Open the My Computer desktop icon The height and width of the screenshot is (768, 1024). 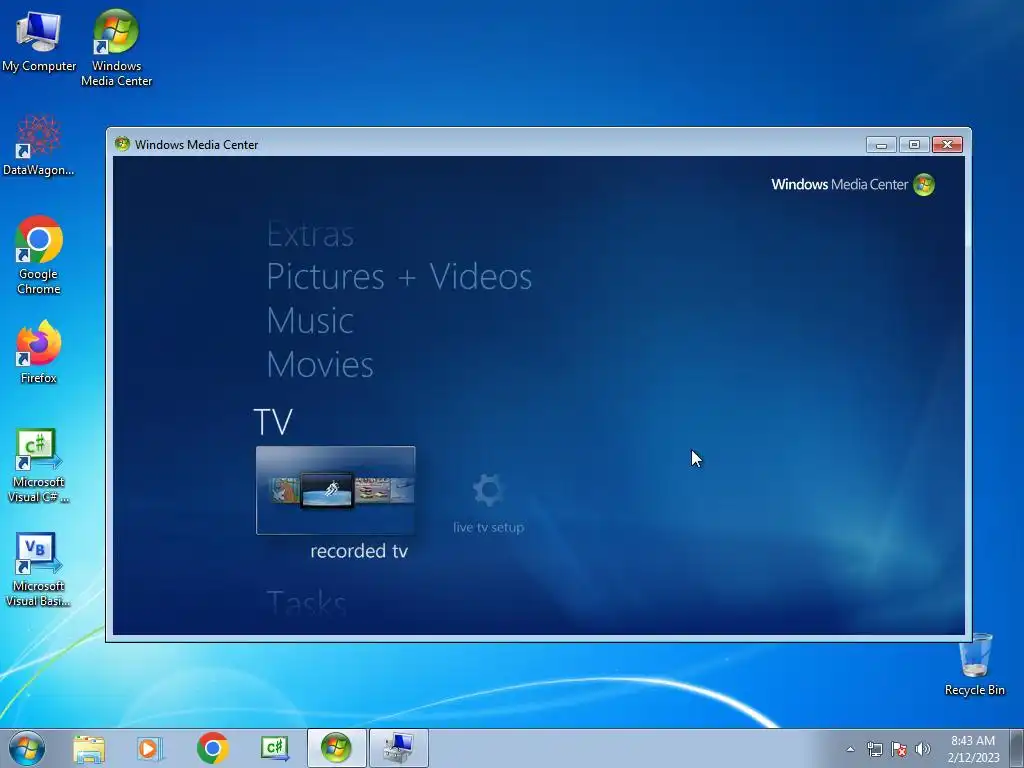(39, 42)
